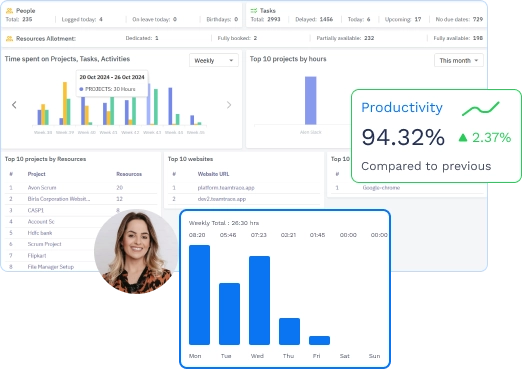Click the Fully booked resources count

pos(255,38)
